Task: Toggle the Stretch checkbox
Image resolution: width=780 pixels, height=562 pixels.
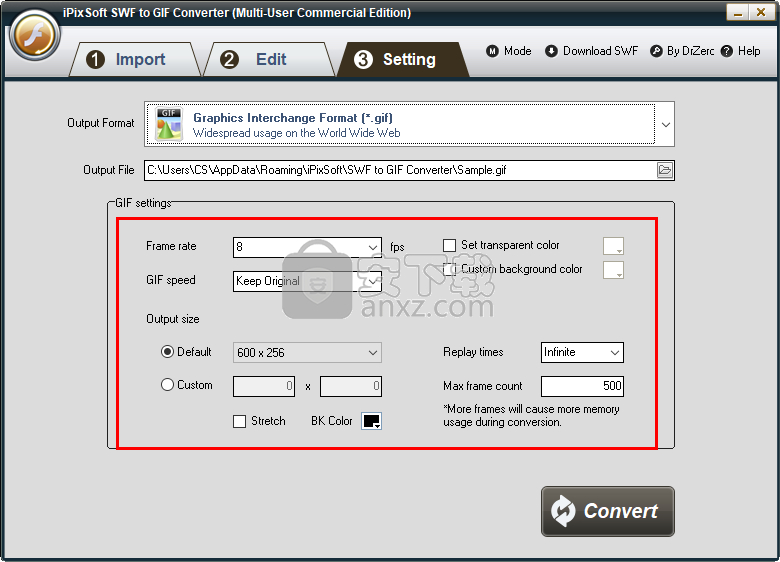Action: pos(239,422)
